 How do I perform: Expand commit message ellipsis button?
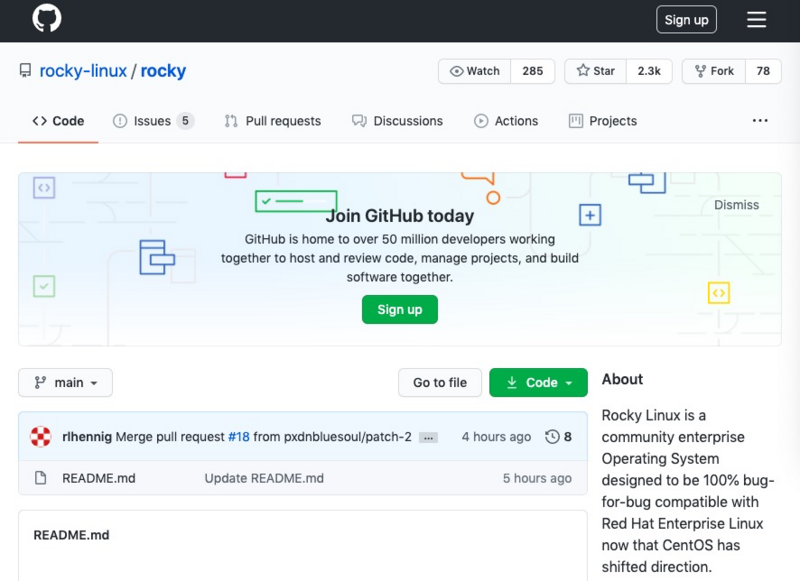(429, 438)
